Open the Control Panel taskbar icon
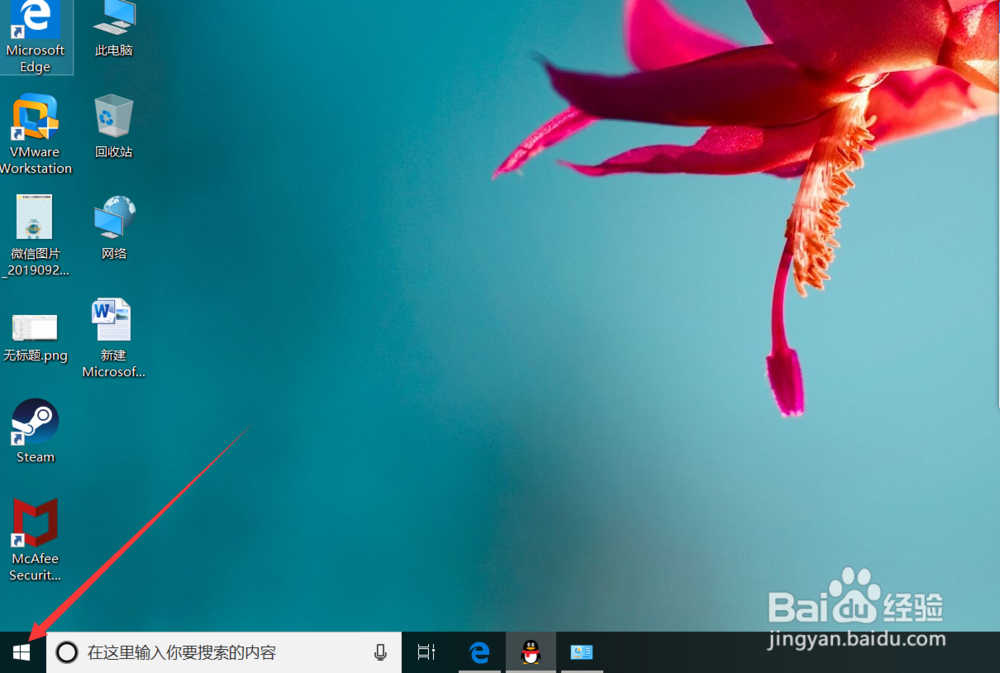 click(582, 652)
